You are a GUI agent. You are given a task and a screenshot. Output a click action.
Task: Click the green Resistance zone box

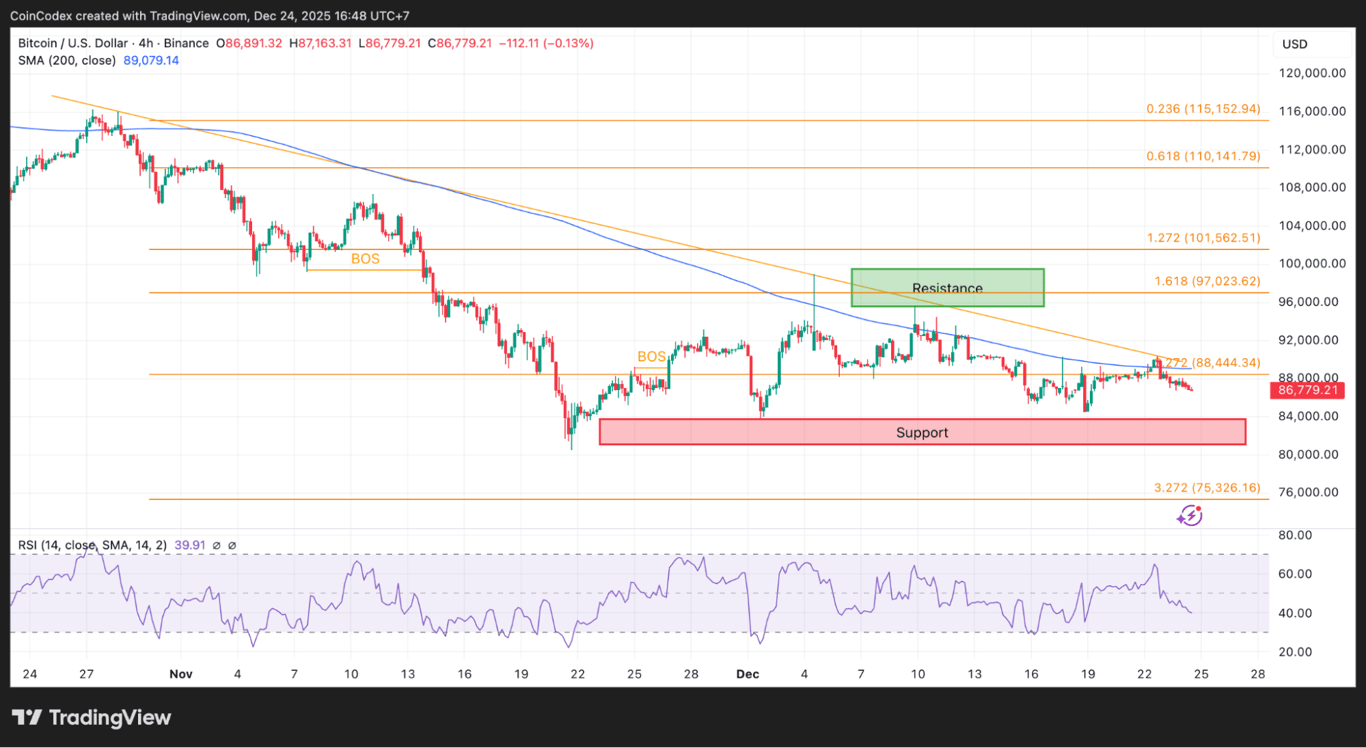coord(946,288)
